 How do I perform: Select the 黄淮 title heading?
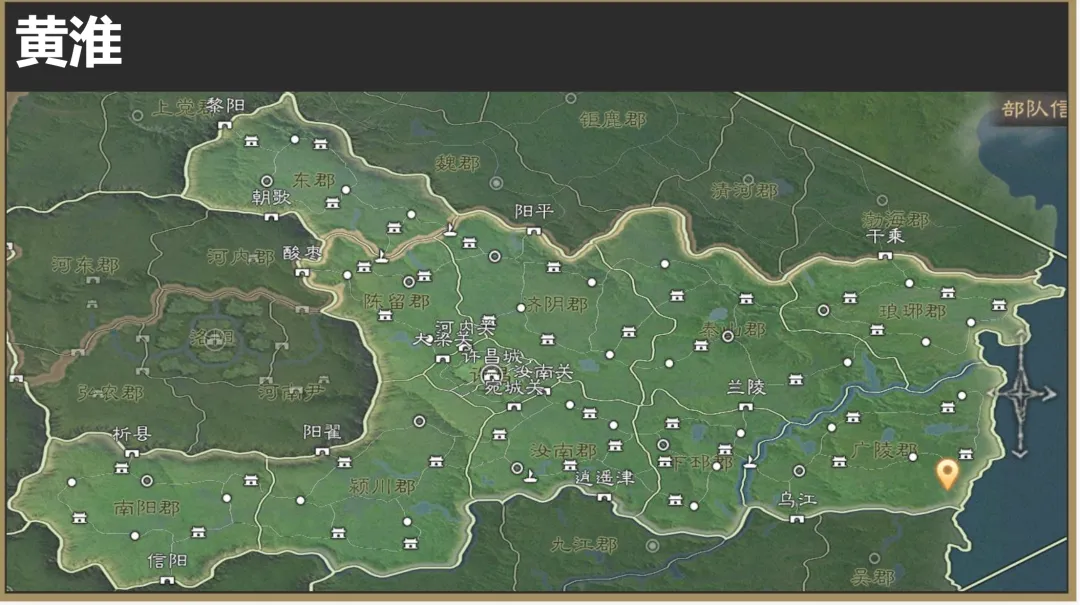click(69, 43)
